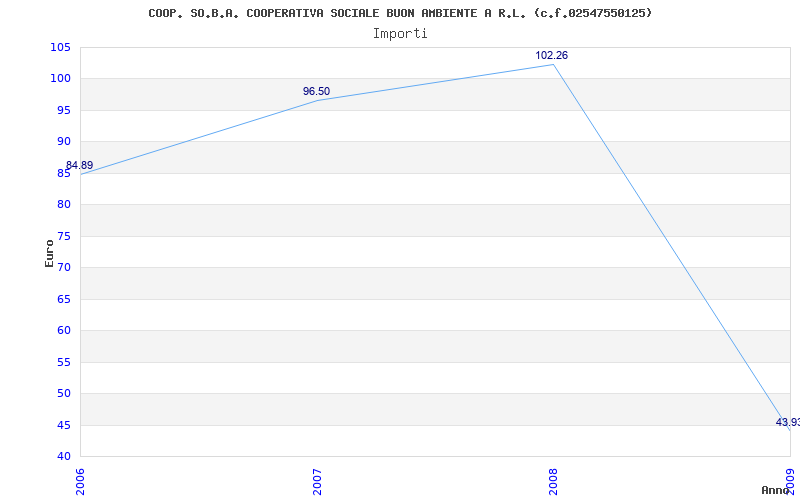Image resolution: width=800 pixels, height=500 pixels.
Task: Click the Anno x-axis title
Action: point(775,490)
